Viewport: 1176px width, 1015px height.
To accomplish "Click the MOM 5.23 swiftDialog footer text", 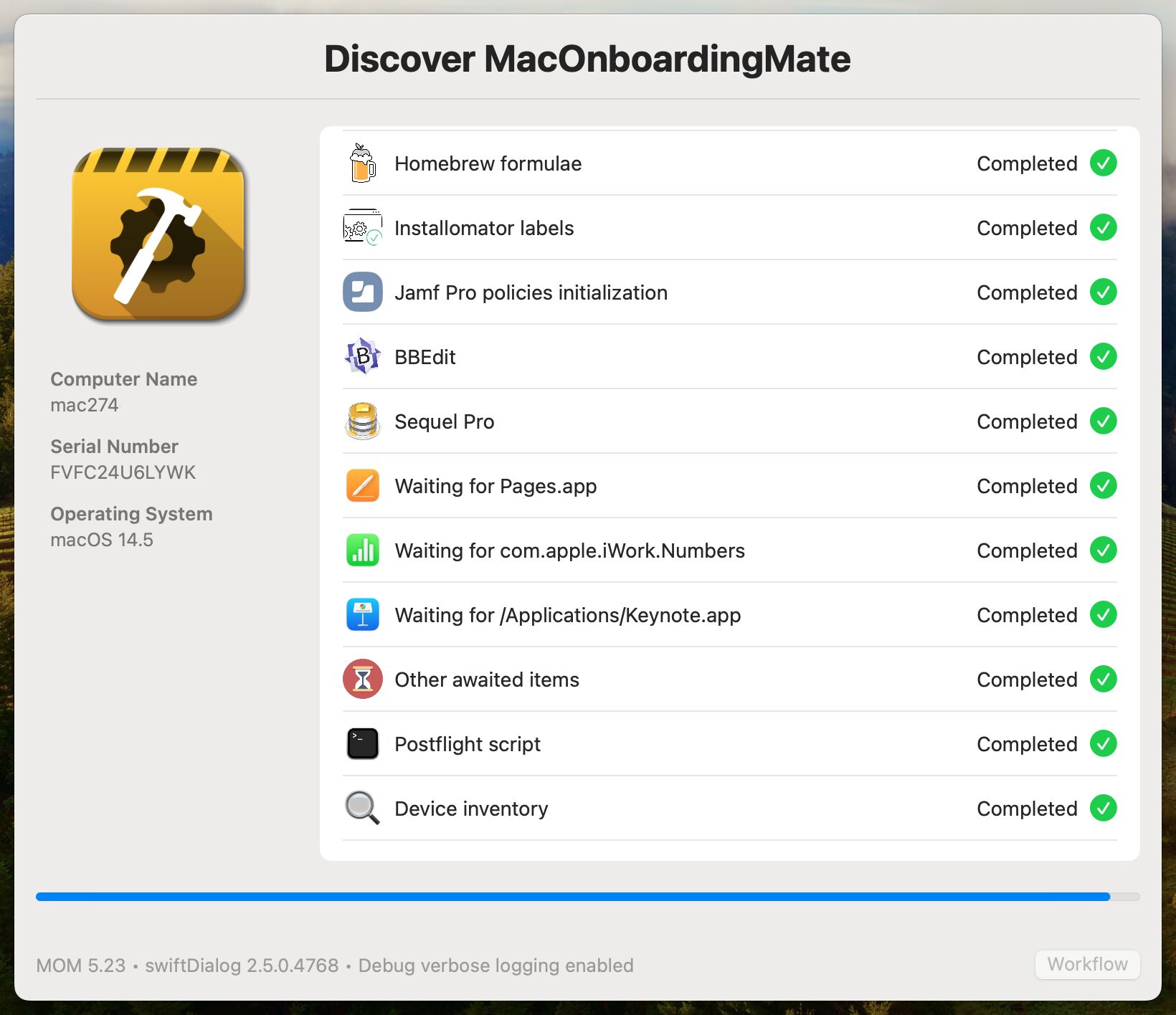I will pyautogui.click(x=334, y=966).
